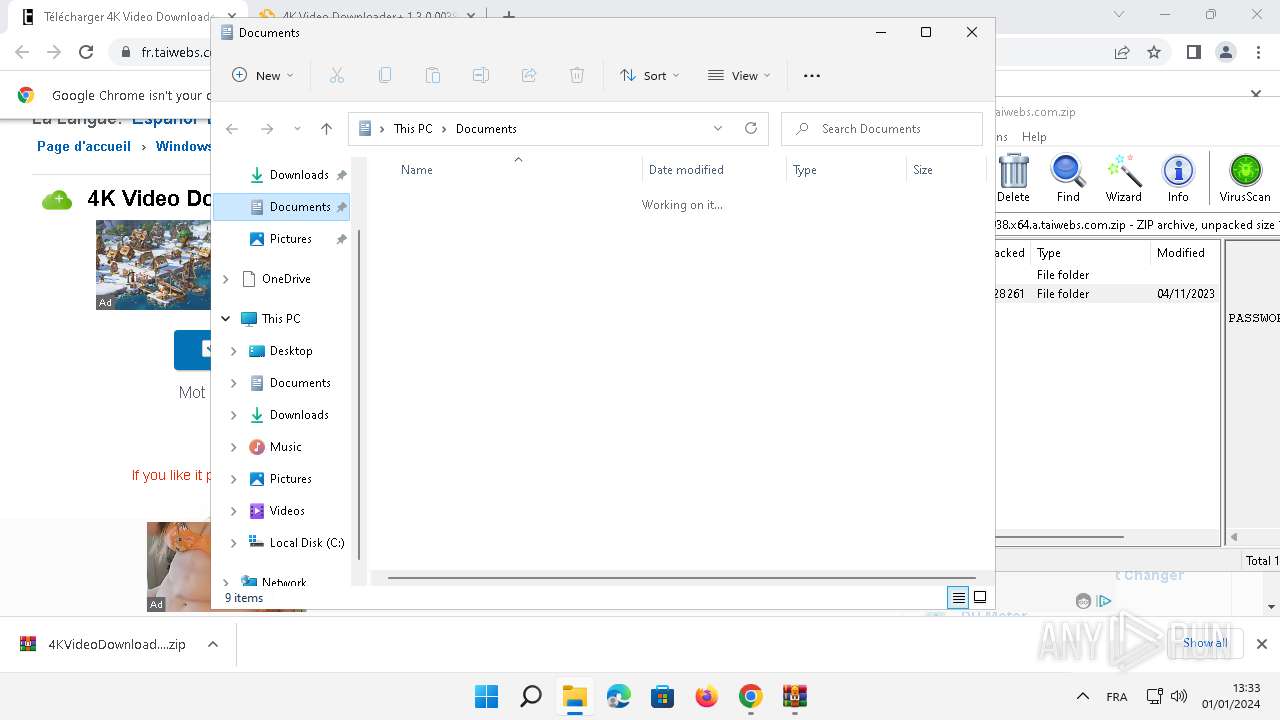Viewport: 1280px width, 720px height.
Task: Switch to details view layout
Action: pos(958,597)
